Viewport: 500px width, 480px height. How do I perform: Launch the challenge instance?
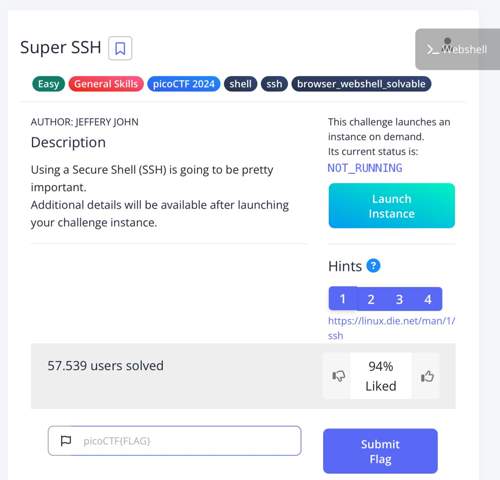pos(392,206)
